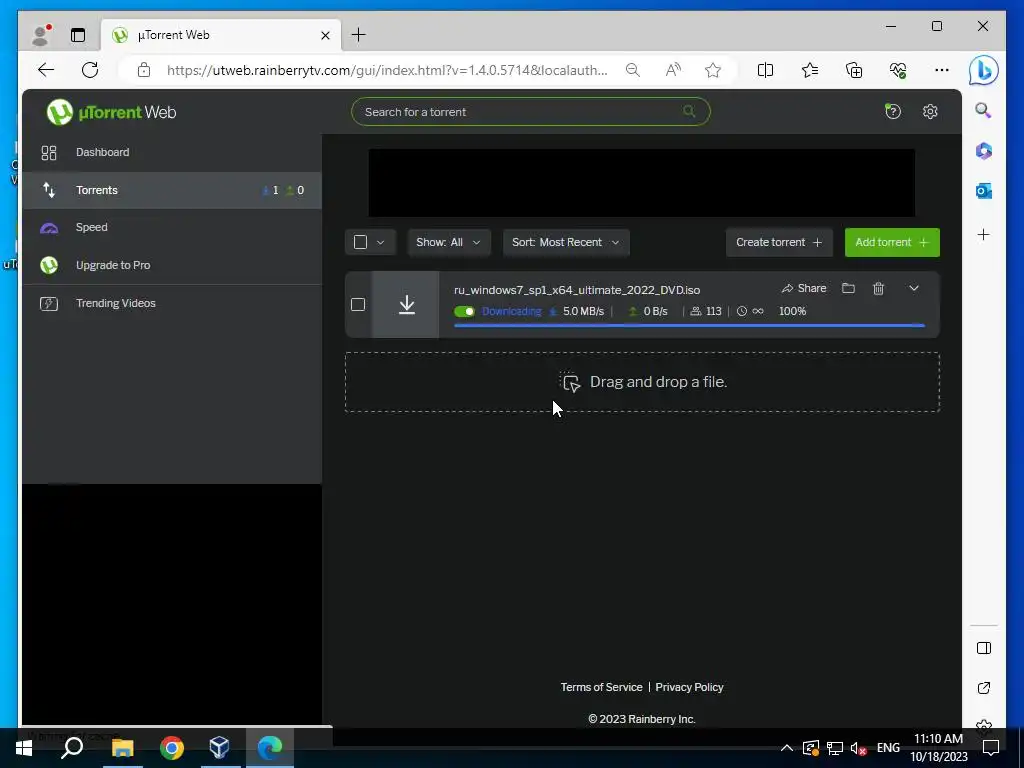This screenshot has width=1024, height=768.
Task: Click the Create torrent button
Action: [x=779, y=242]
